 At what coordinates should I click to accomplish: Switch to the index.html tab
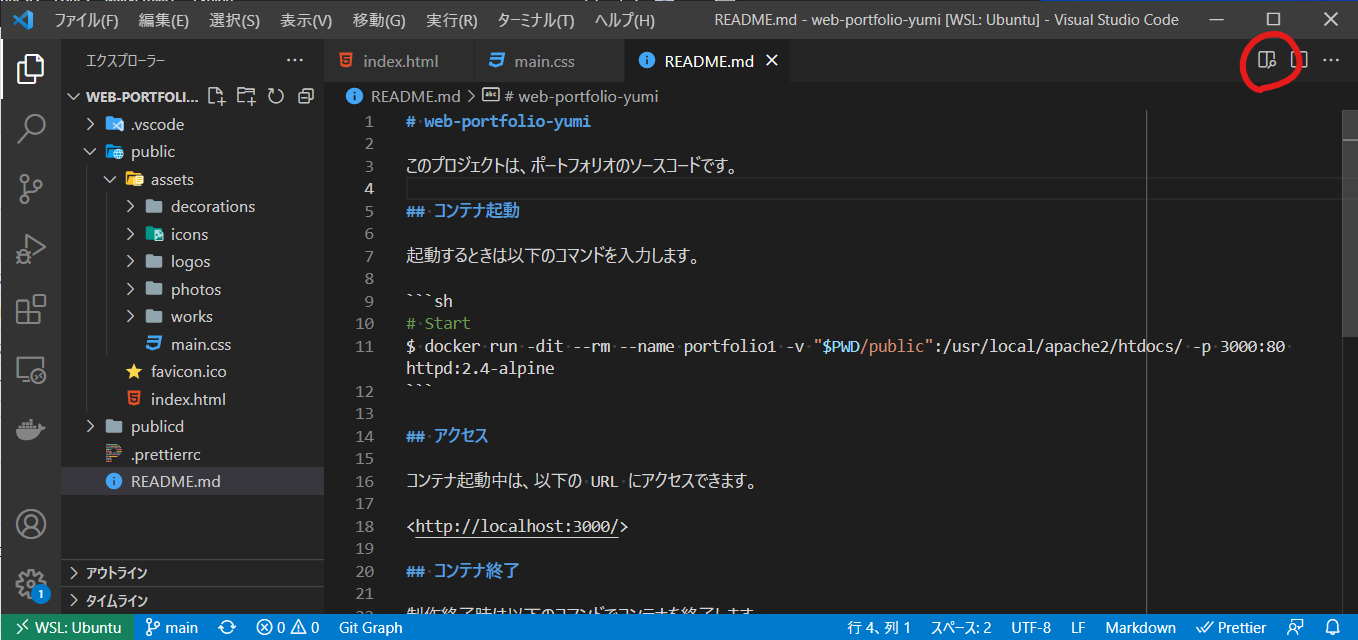tap(400, 61)
